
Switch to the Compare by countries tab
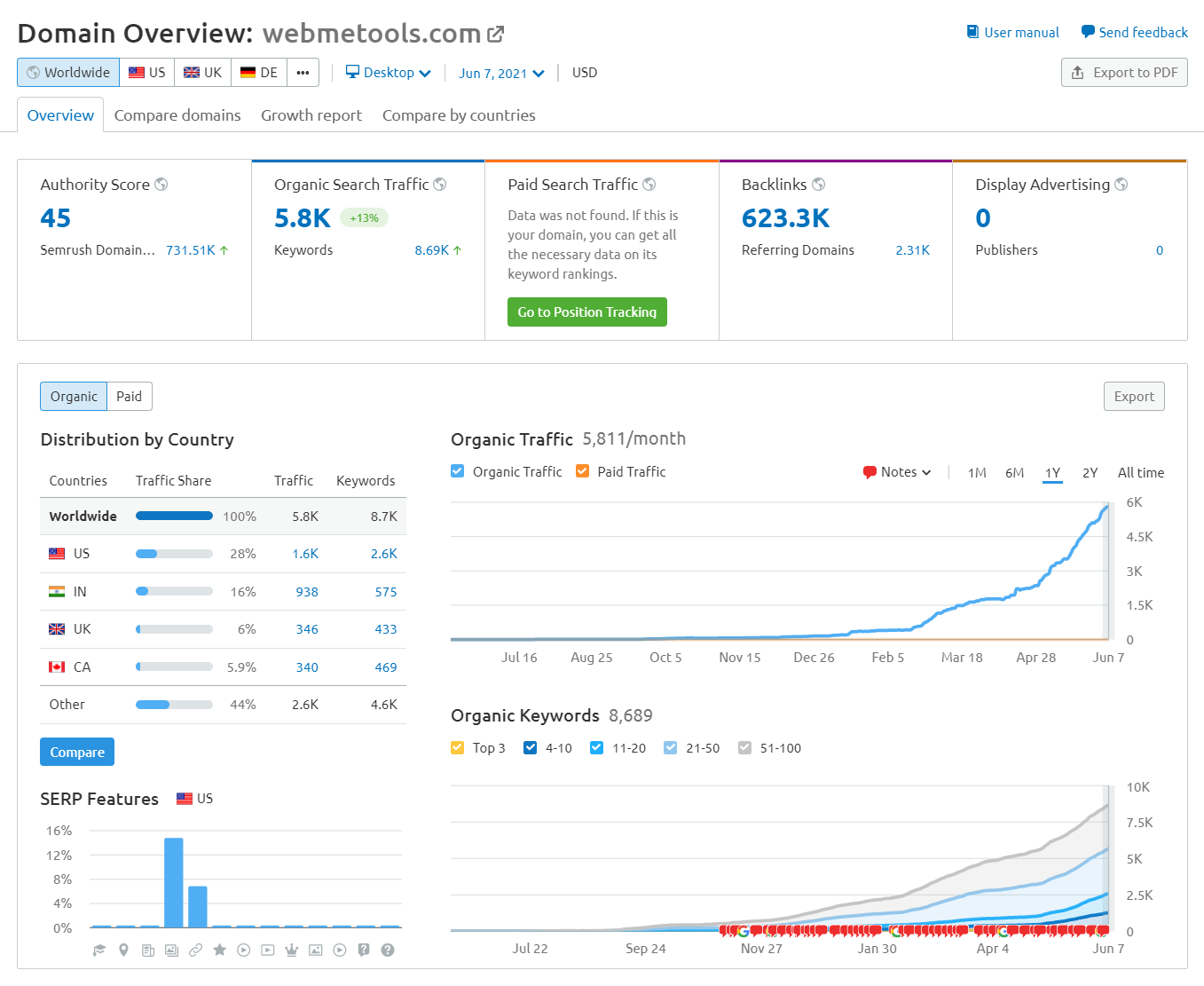459,115
